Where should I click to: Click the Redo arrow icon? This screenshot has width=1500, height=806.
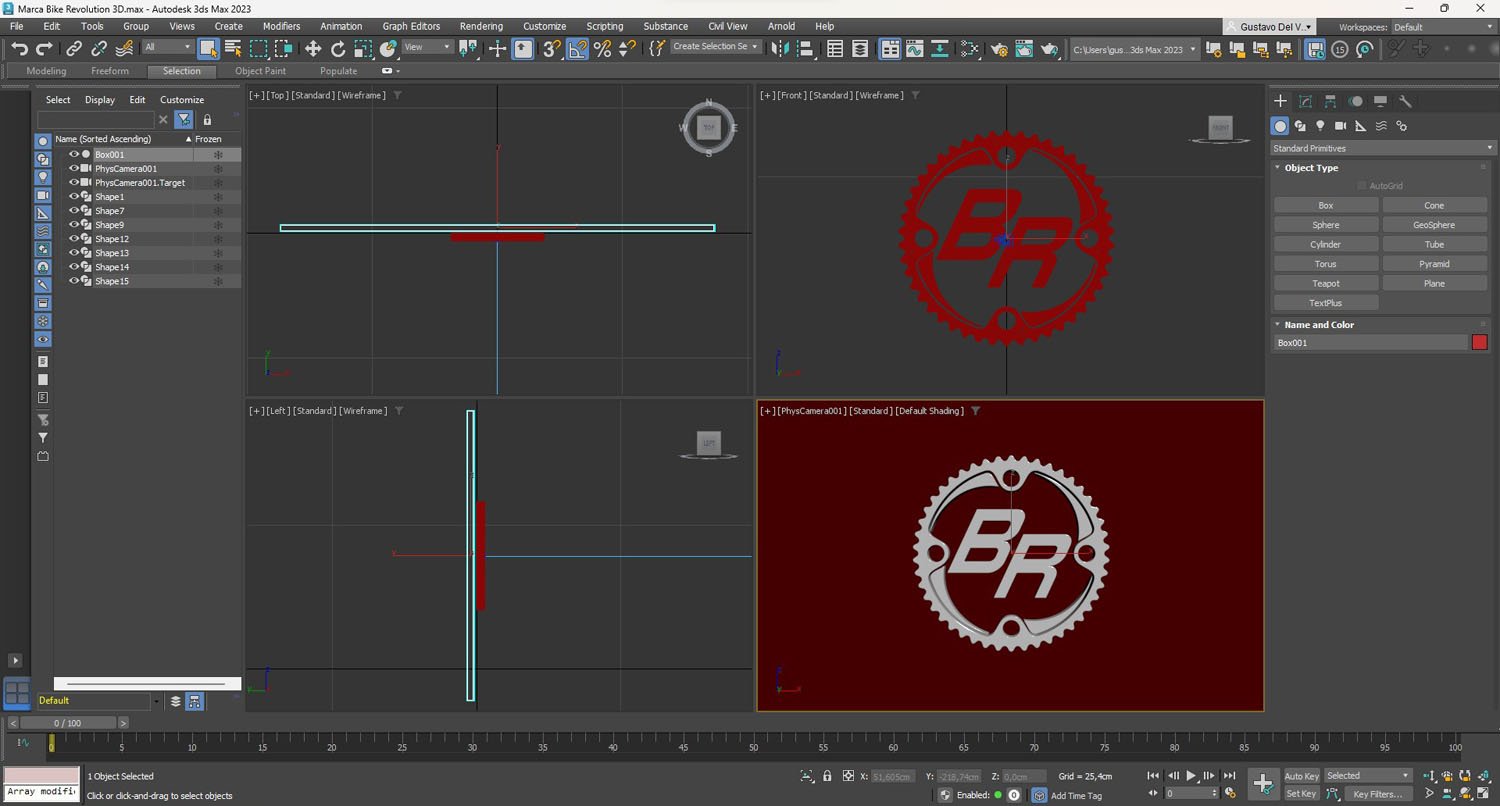pos(44,48)
